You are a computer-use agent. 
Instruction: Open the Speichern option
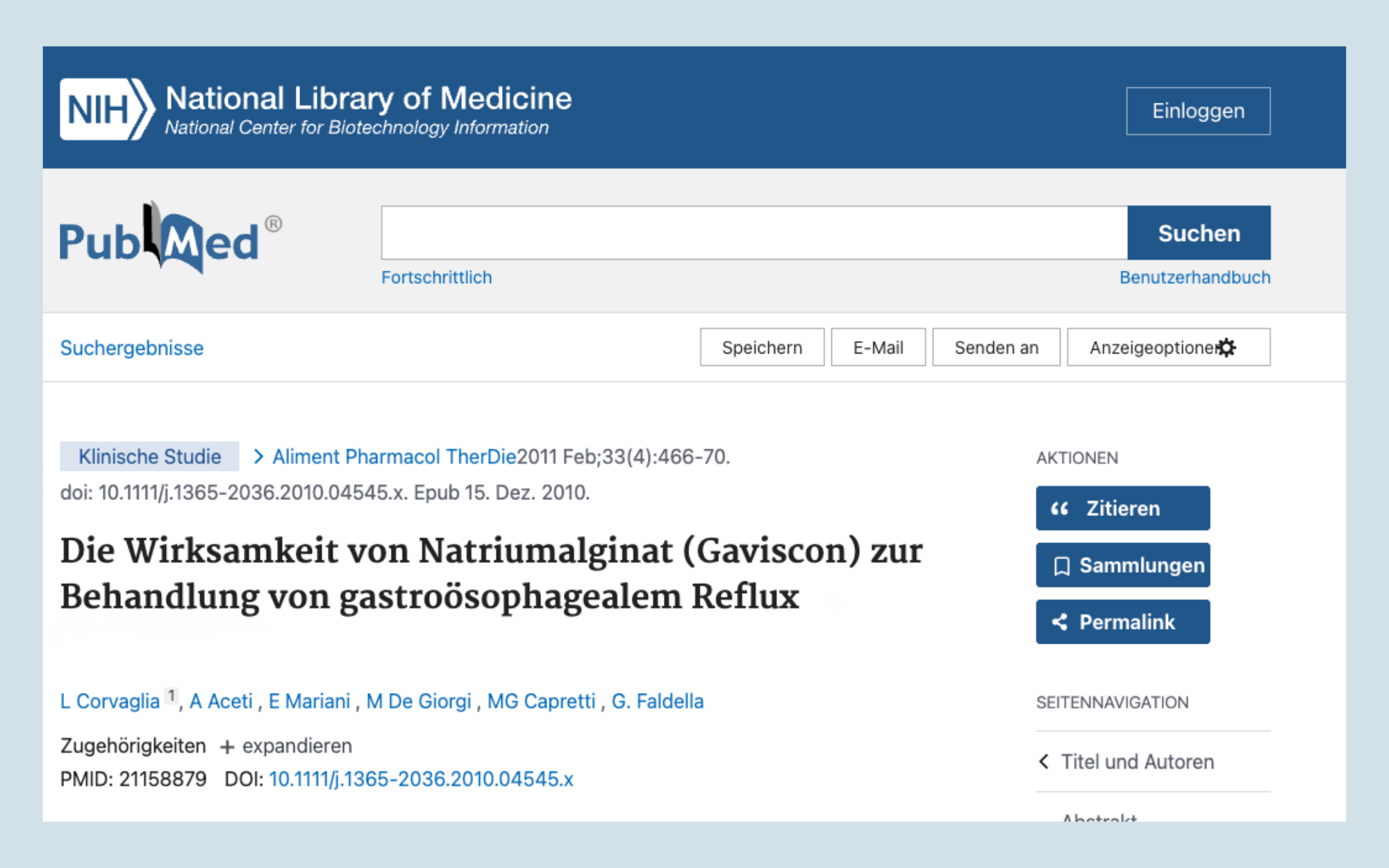[x=762, y=347]
